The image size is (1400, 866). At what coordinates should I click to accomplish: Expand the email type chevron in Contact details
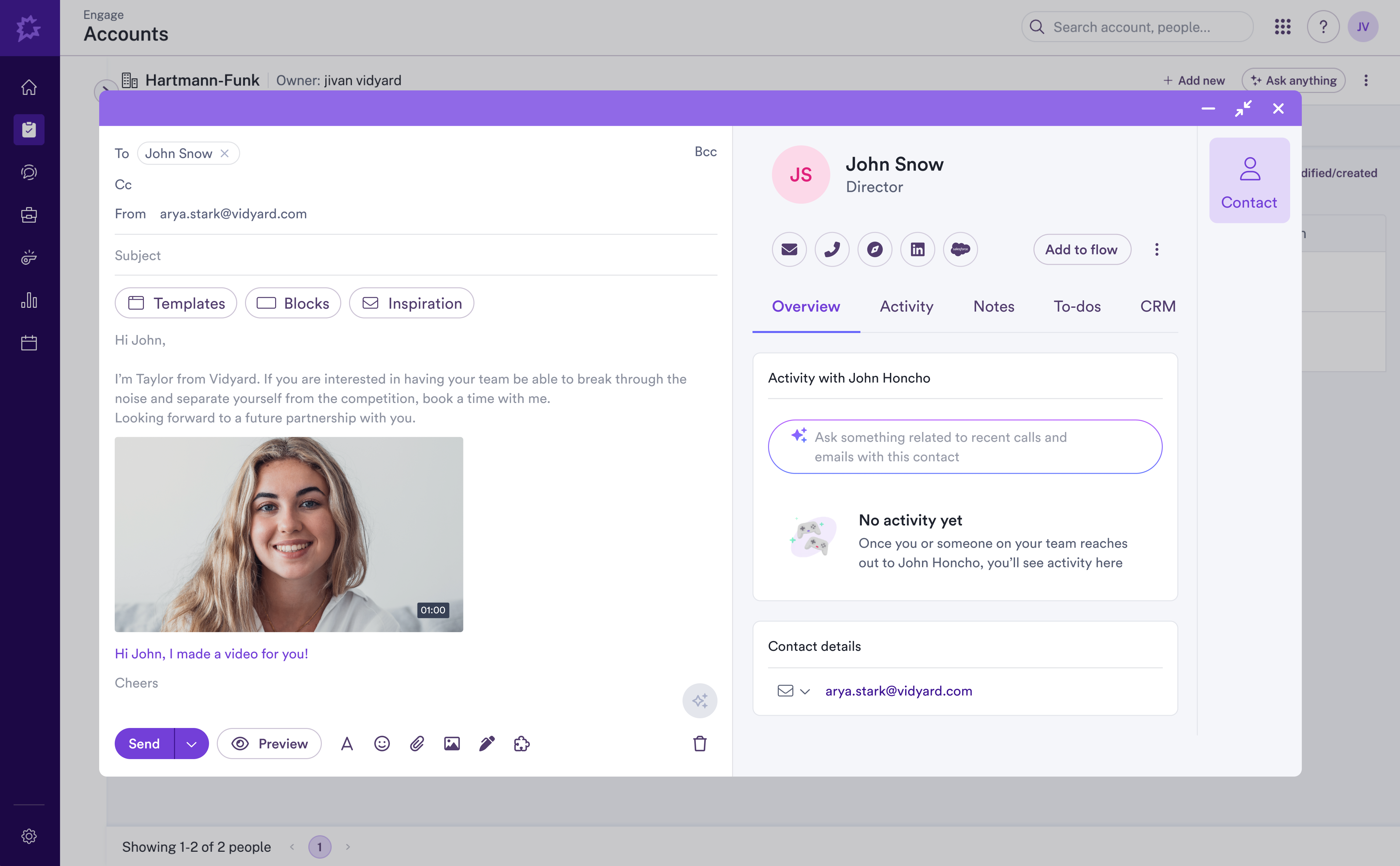pyautogui.click(x=805, y=691)
